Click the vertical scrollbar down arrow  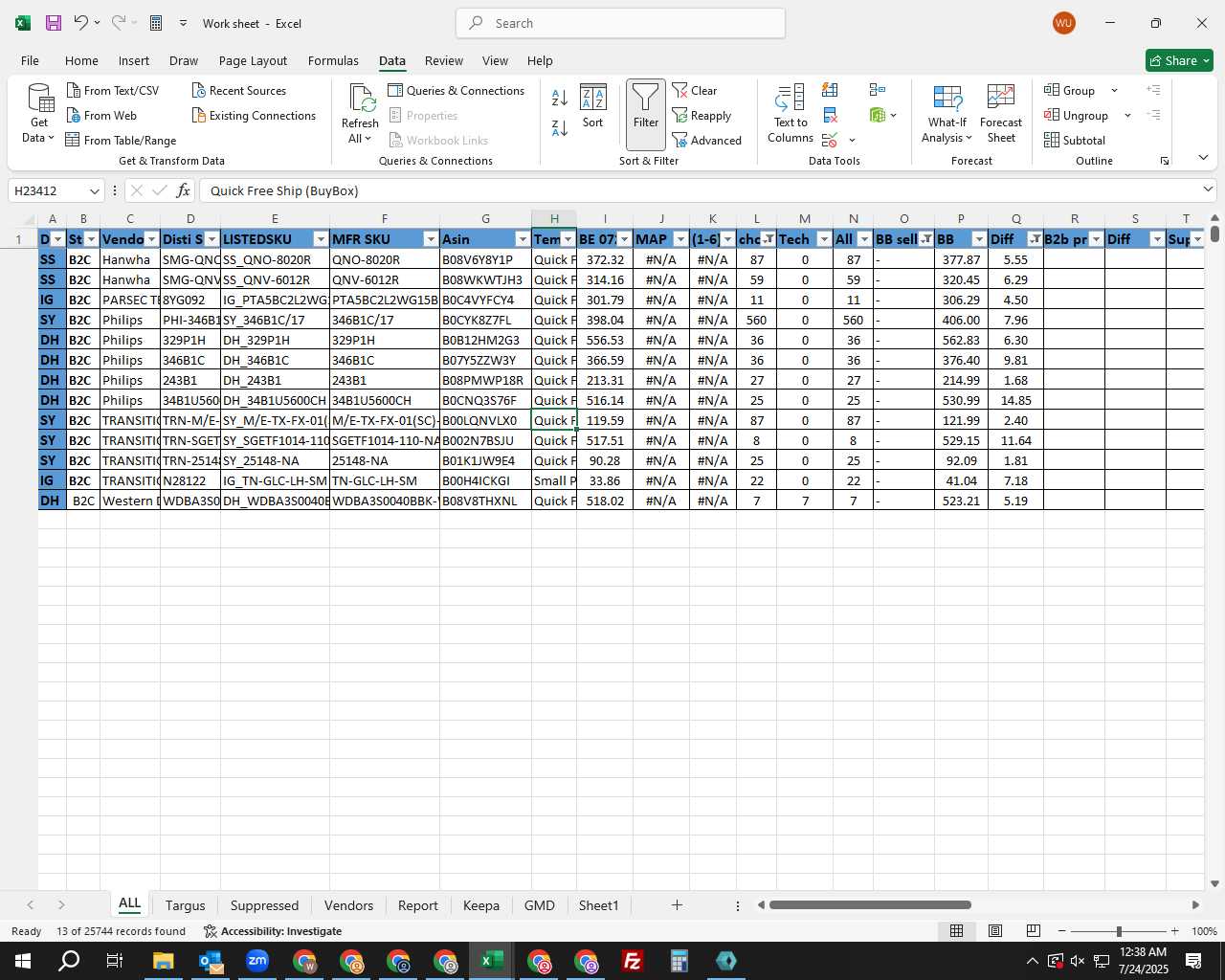point(1214,883)
